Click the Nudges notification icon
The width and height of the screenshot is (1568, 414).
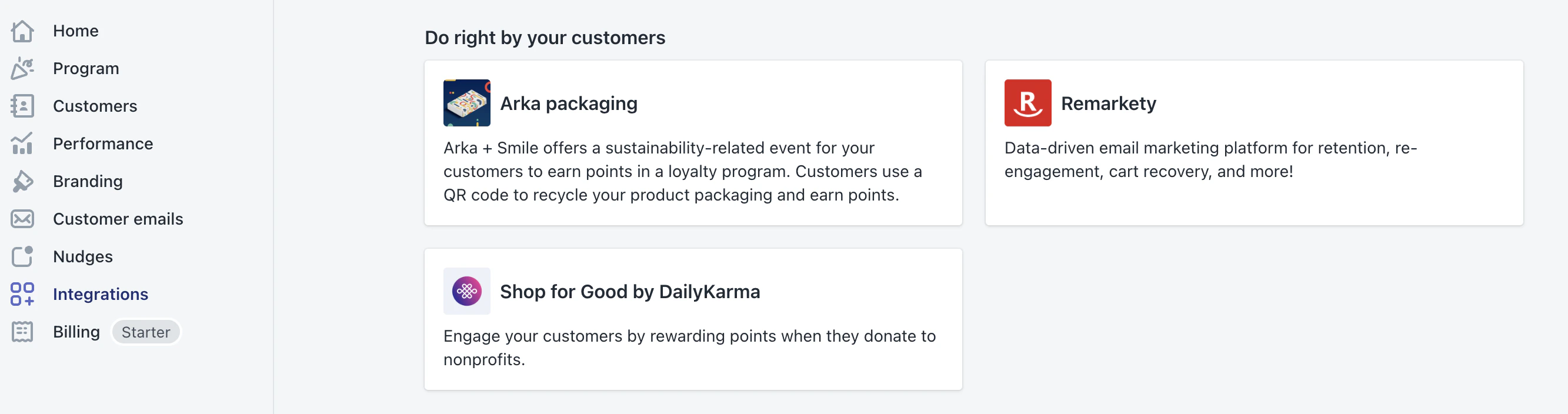pos(22,257)
